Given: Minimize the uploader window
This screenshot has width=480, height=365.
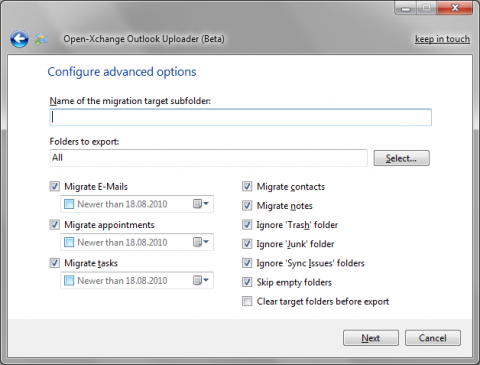Looking at the screenshot, I should [406, 8].
